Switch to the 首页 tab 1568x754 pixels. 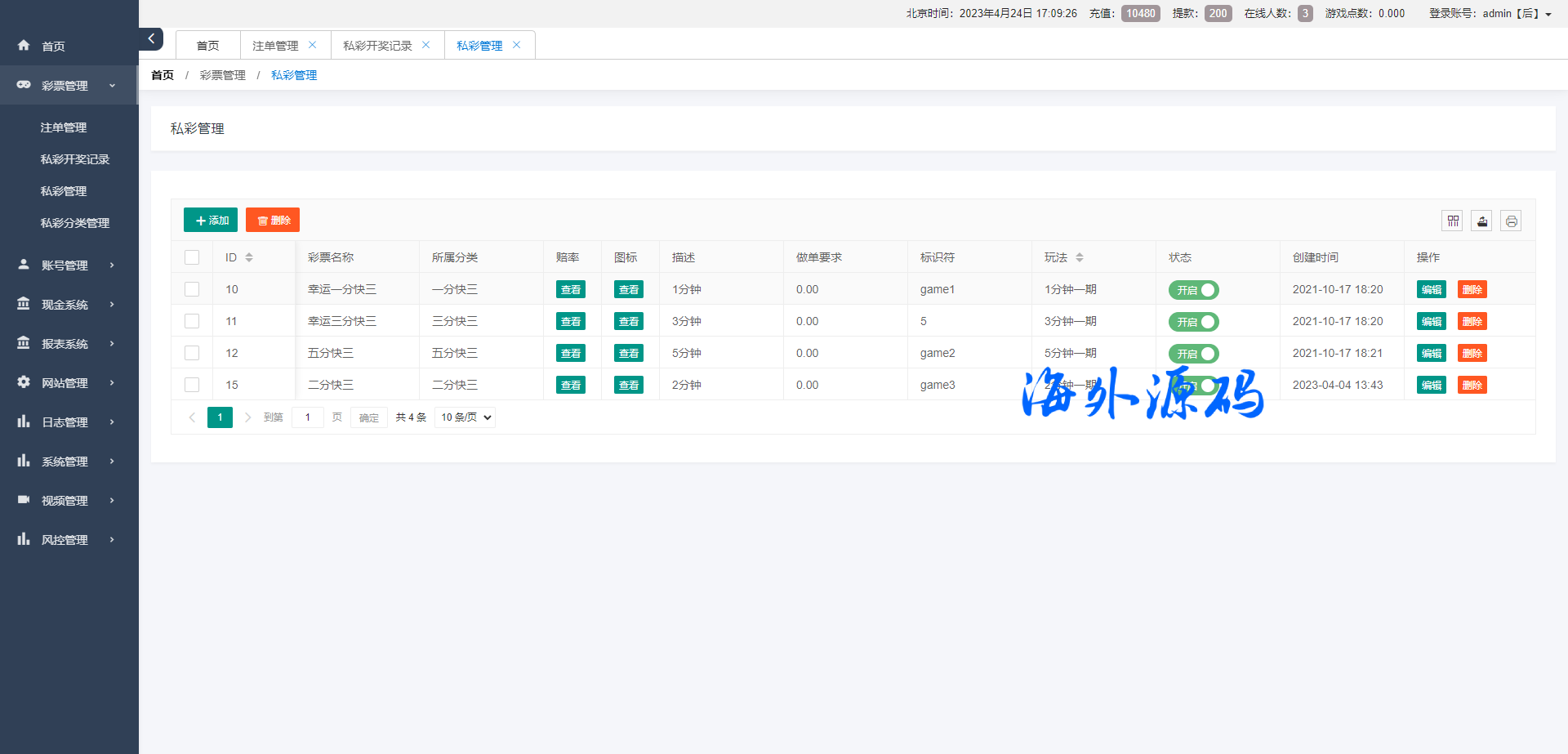[208, 46]
